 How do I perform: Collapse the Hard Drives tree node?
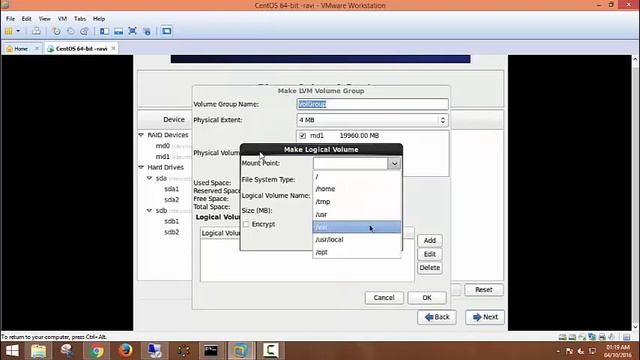point(141,167)
